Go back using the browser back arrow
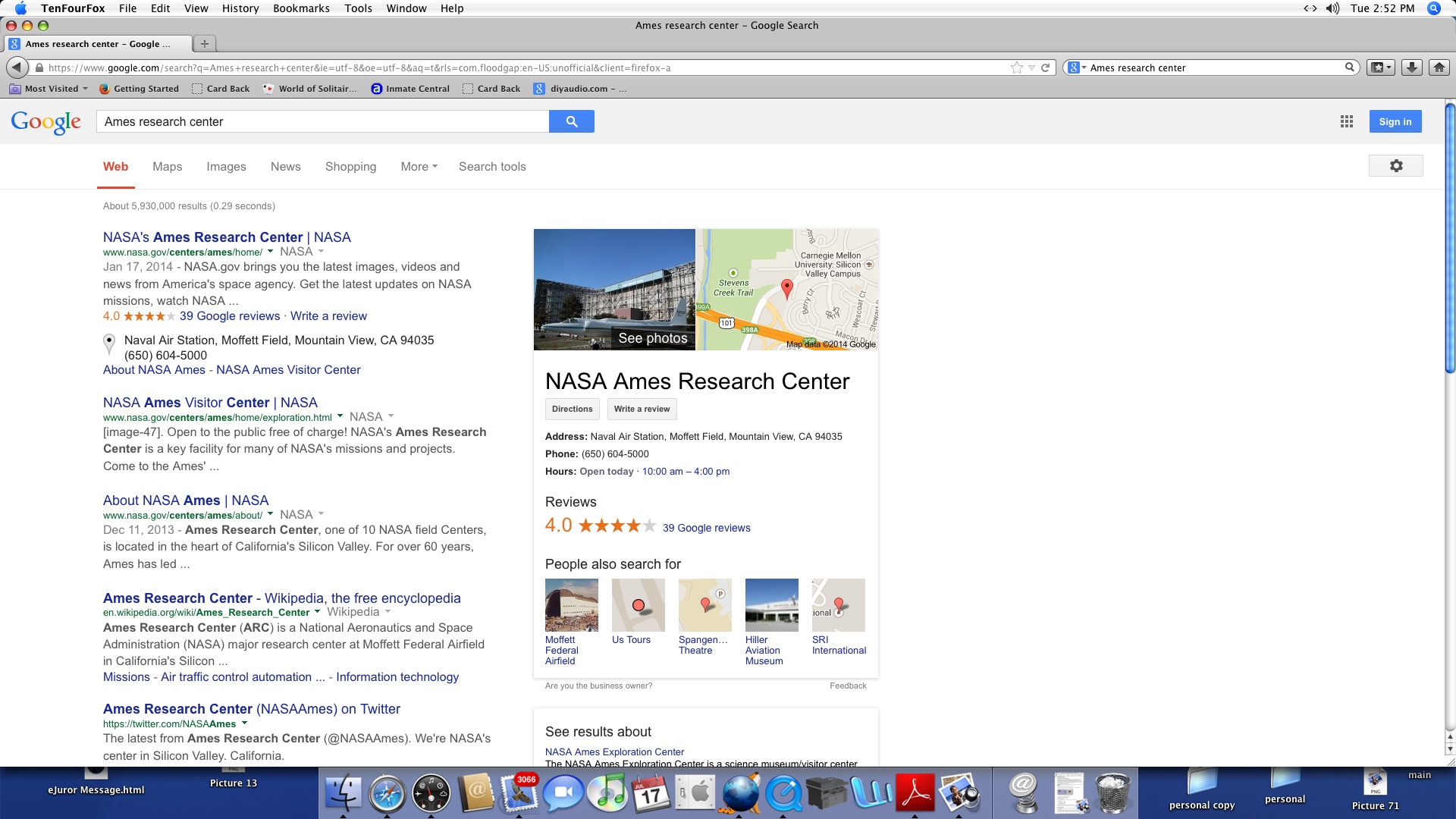Screen dimensions: 1456x819 coord(17,67)
